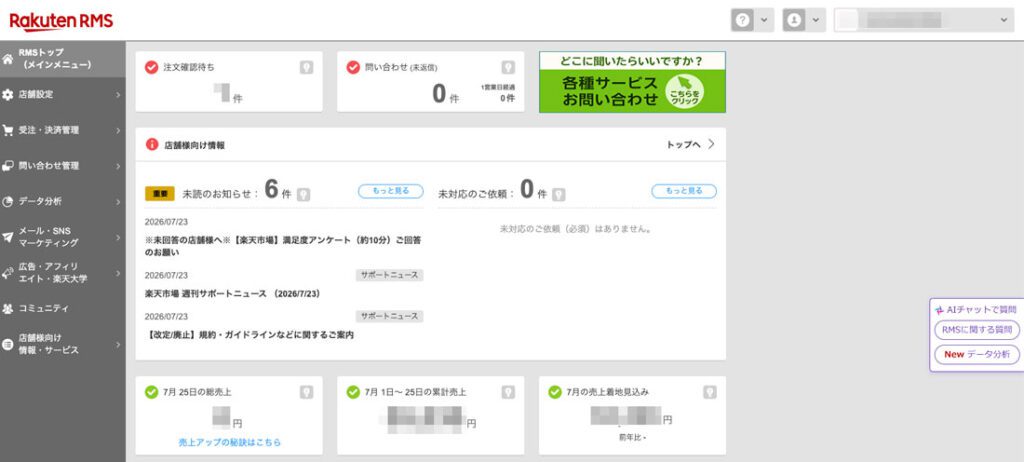Screen dimensions: 1024x462
Task: Click the hint bulb on 注文確認待ち card
Action: tap(306, 67)
